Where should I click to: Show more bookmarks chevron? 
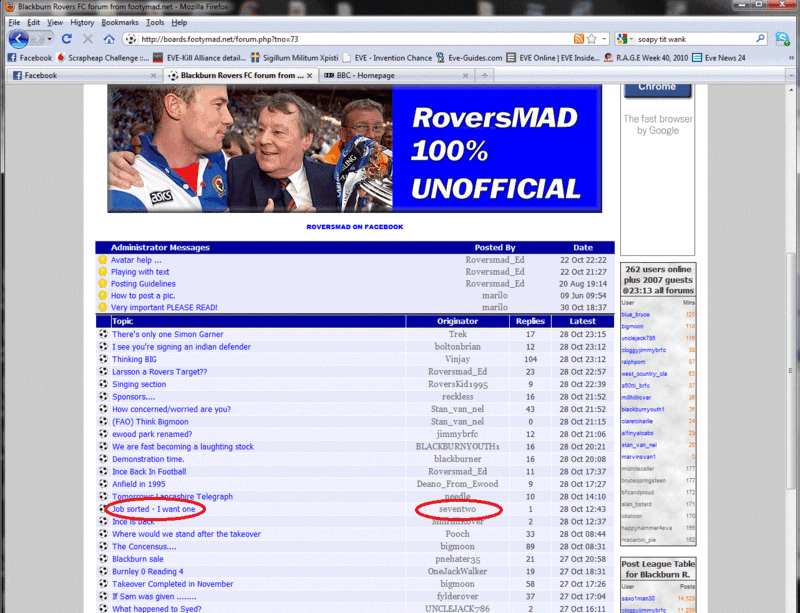point(791,58)
